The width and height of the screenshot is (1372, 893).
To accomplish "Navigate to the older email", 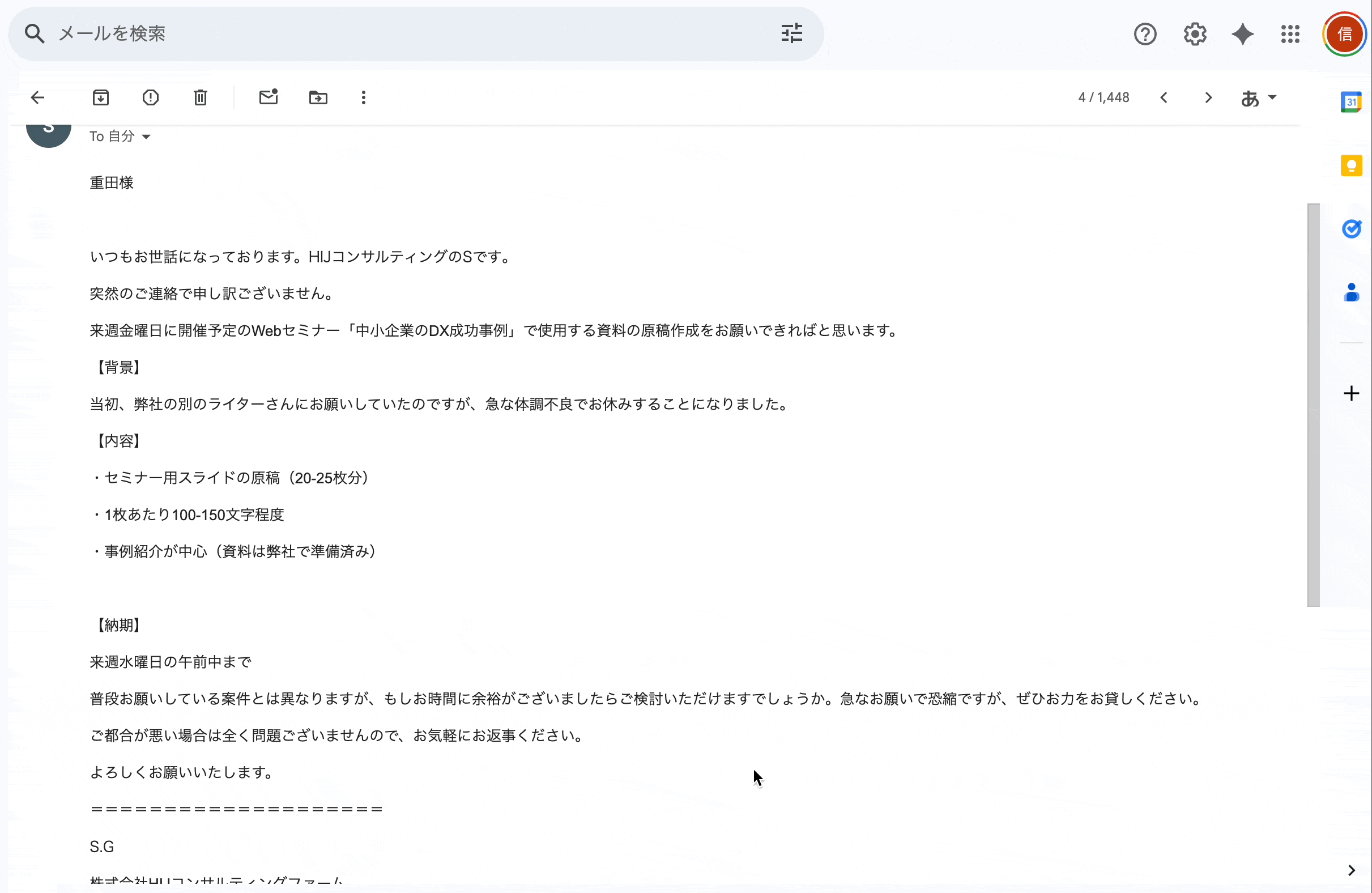I will tap(1208, 97).
